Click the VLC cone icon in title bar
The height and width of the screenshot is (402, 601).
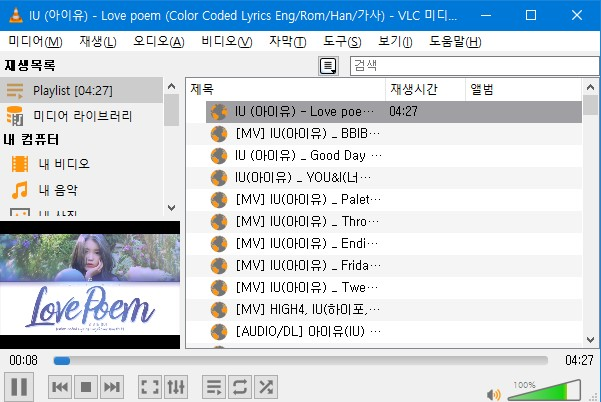click(x=15, y=15)
